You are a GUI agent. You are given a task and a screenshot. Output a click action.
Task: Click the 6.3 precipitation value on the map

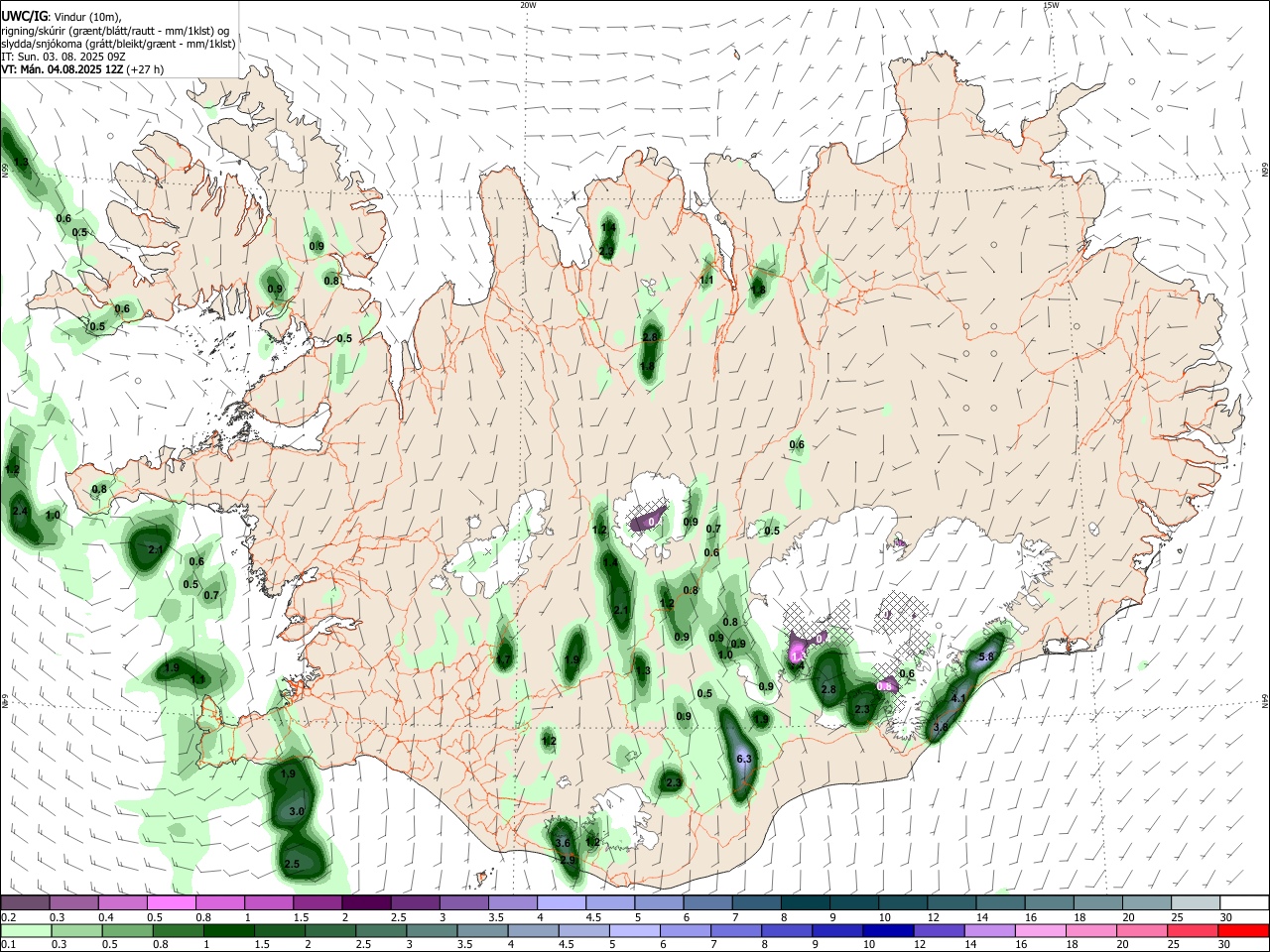pos(745,759)
